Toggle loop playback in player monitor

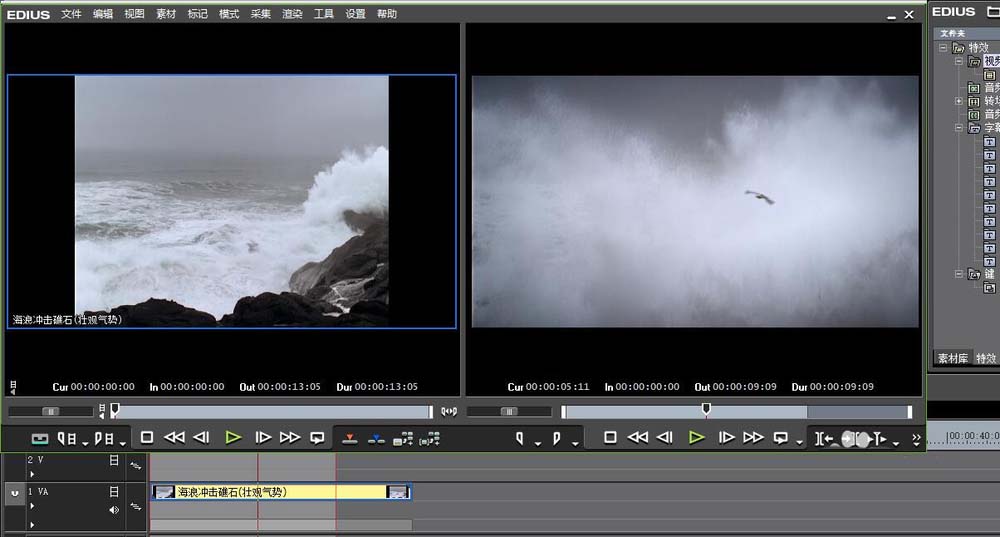tap(317, 438)
